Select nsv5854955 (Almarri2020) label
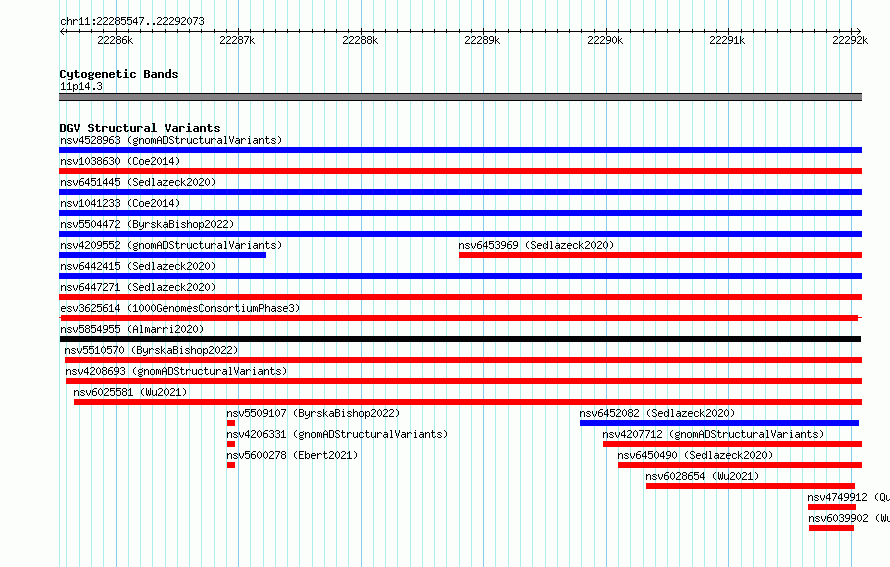Screen dimensions: 890x567 coord(132,329)
